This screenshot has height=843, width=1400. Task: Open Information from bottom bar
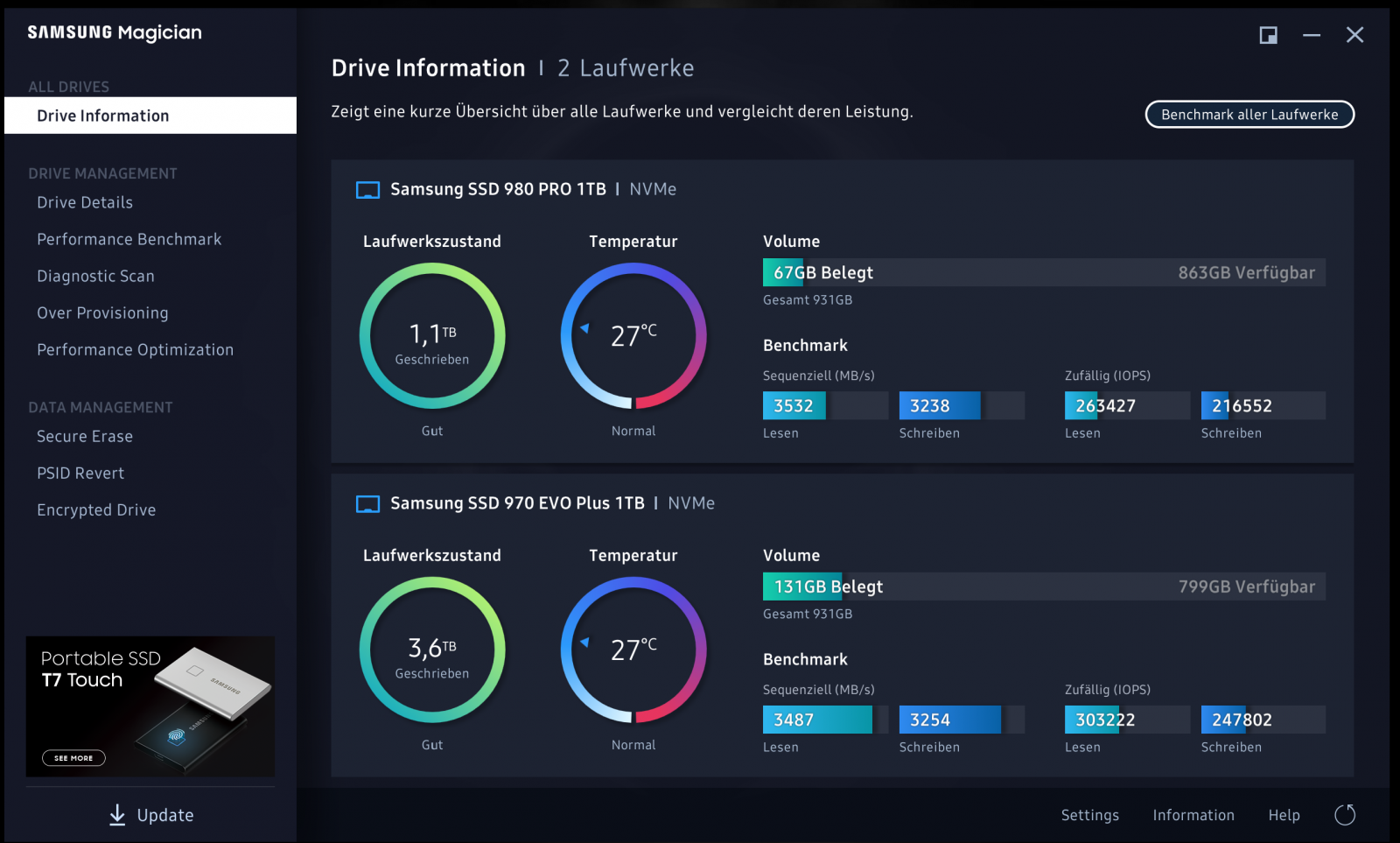click(x=1193, y=815)
